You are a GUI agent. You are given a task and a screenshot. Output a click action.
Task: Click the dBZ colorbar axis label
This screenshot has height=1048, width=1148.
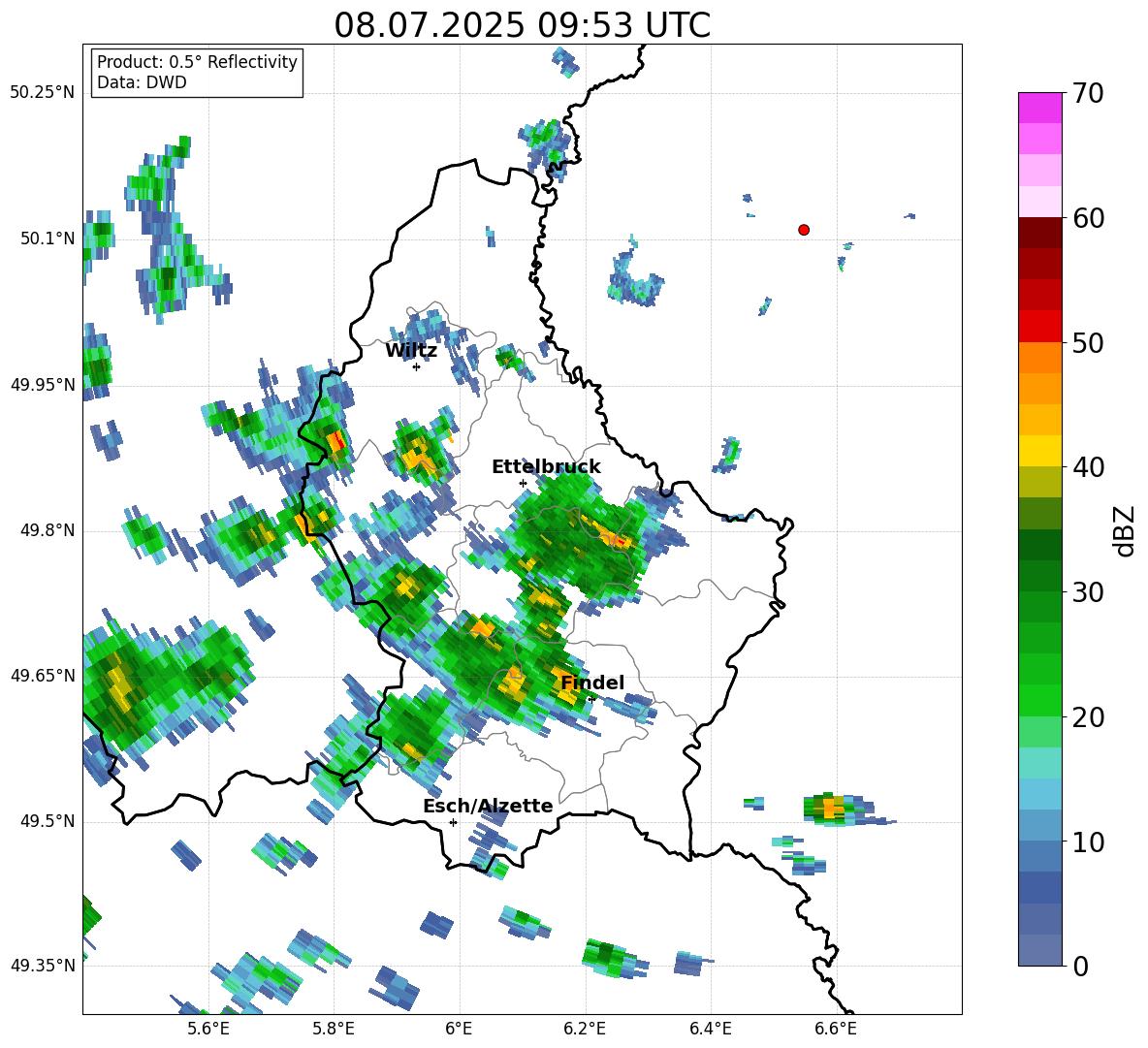click(1125, 530)
